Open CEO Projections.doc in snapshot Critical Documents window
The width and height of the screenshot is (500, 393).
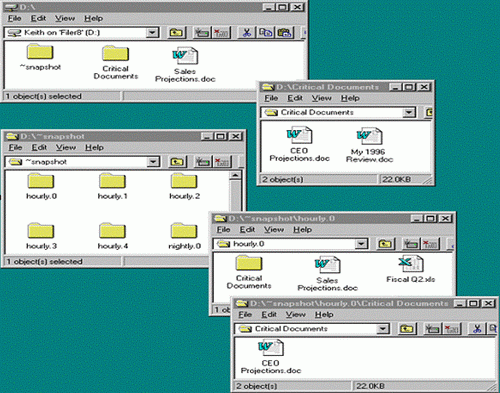click(271, 356)
